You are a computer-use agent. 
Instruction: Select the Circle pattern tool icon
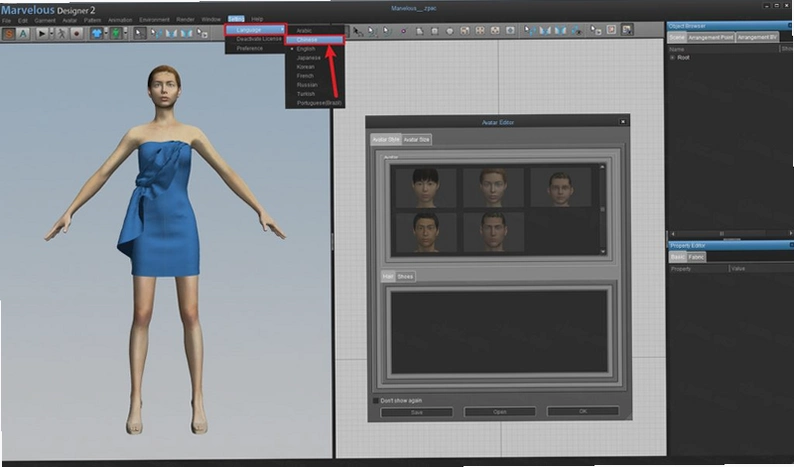[450, 31]
